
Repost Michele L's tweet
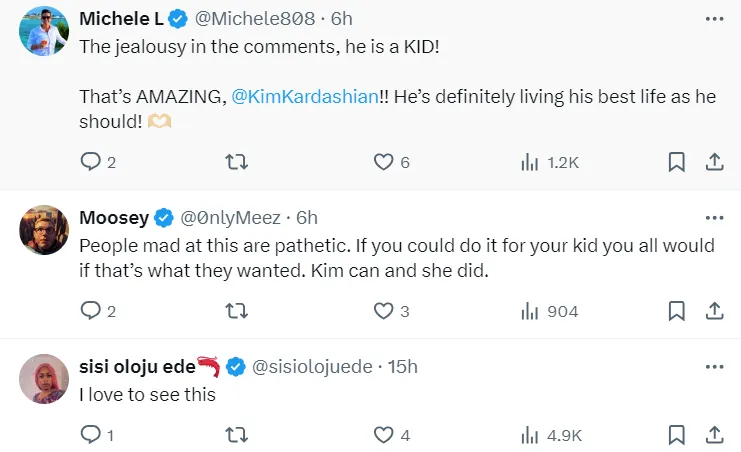pyautogui.click(x=238, y=162)
